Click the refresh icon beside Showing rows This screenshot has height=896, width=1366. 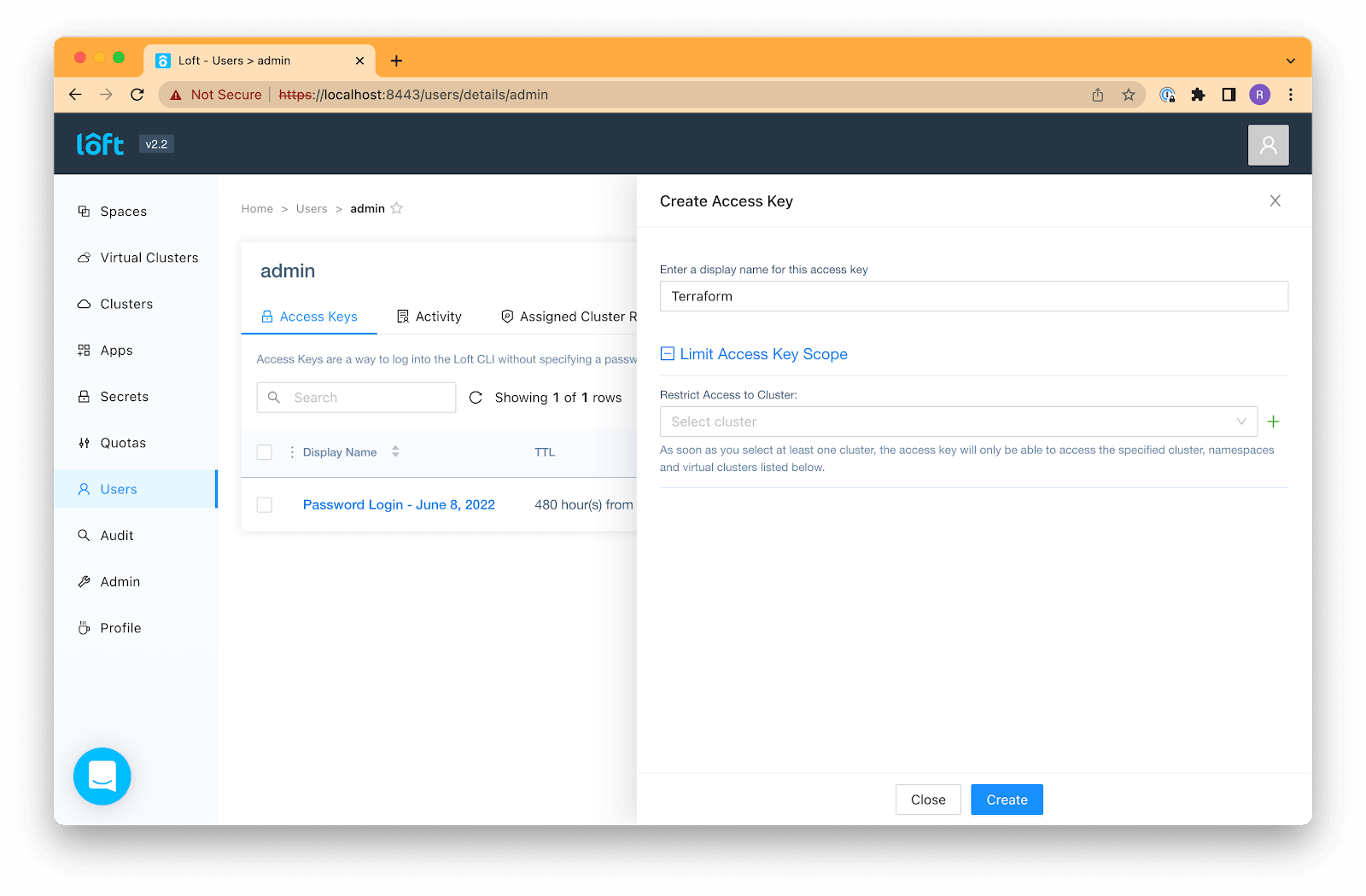click(x=476, y=398)
